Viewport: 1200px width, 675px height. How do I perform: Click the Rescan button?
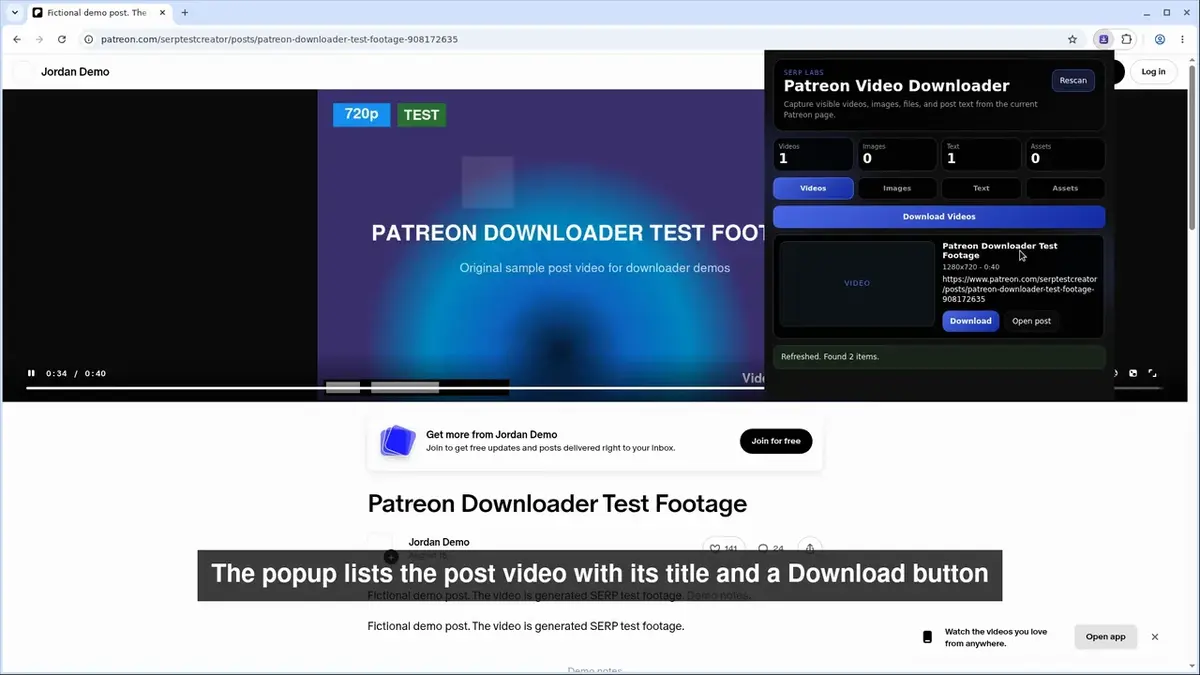pos(1073,80)
